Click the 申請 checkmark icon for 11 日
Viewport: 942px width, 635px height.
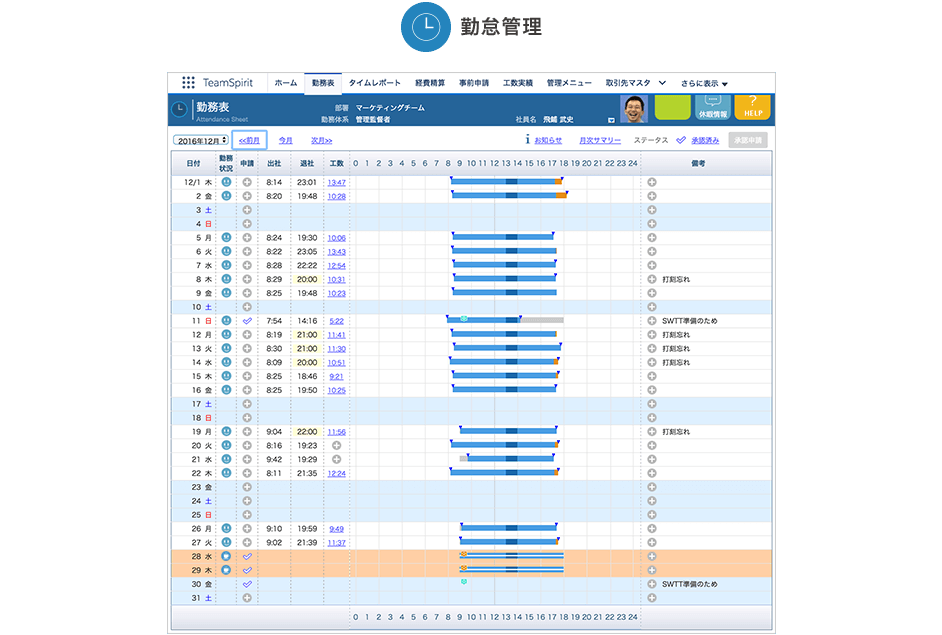[247, 321]
